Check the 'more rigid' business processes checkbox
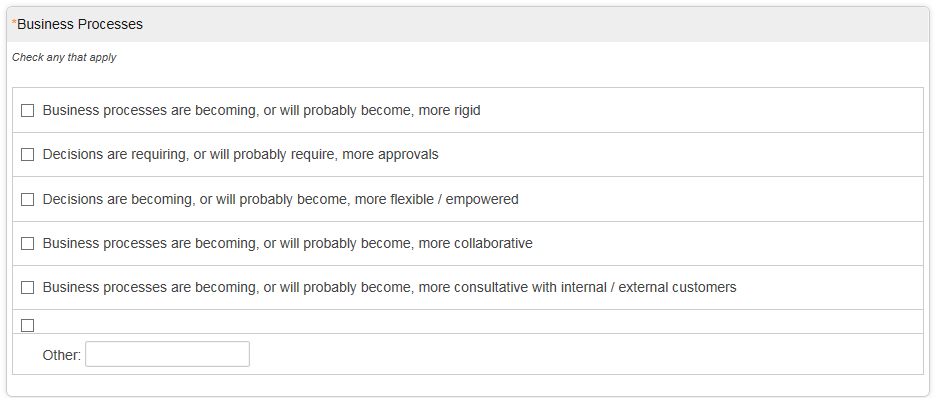This screenshot has height=398, width=938. pyautogui.click(x=28, y=111)
